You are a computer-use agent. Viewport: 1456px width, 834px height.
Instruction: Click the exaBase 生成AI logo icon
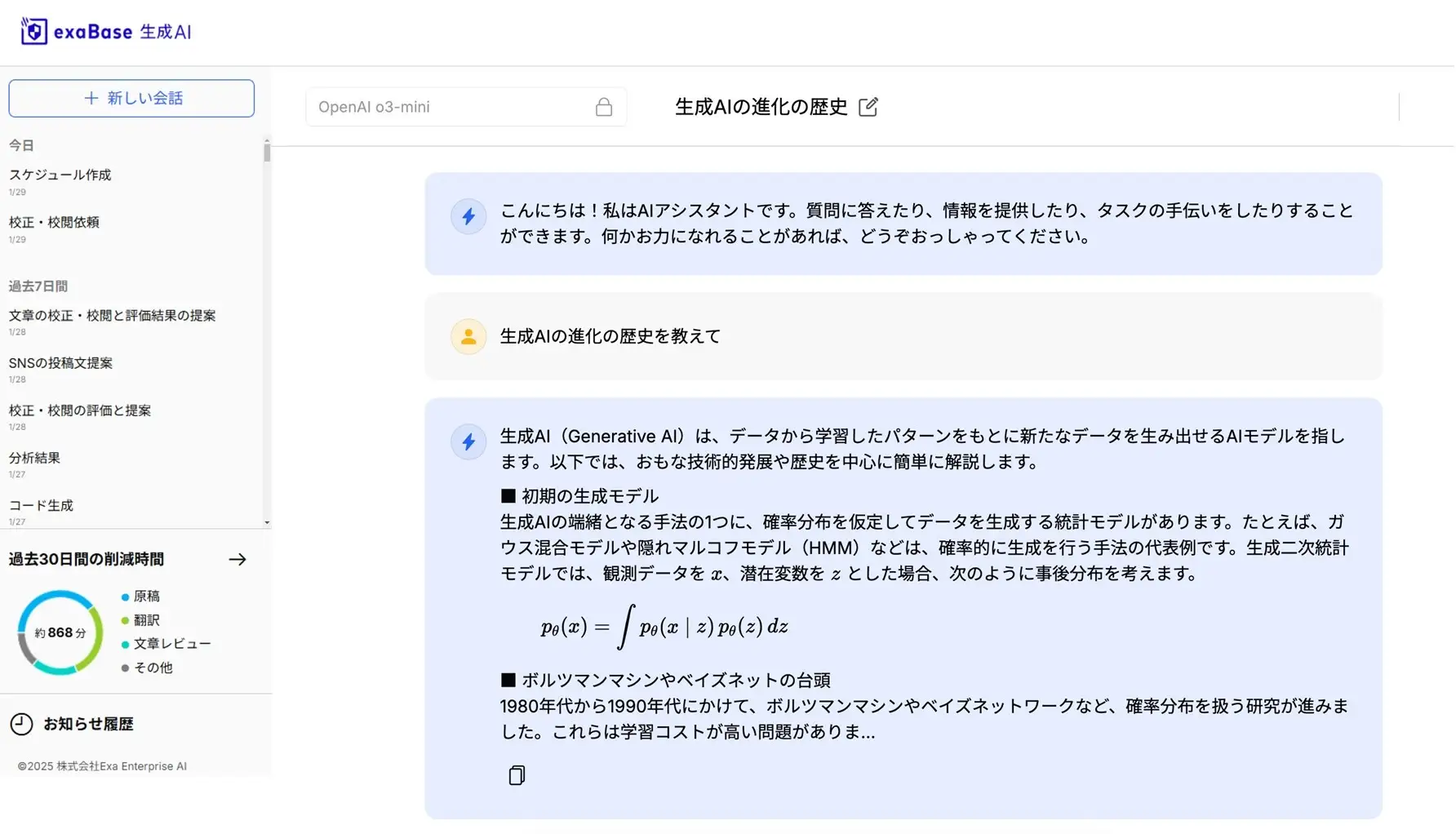coord(33,31)
